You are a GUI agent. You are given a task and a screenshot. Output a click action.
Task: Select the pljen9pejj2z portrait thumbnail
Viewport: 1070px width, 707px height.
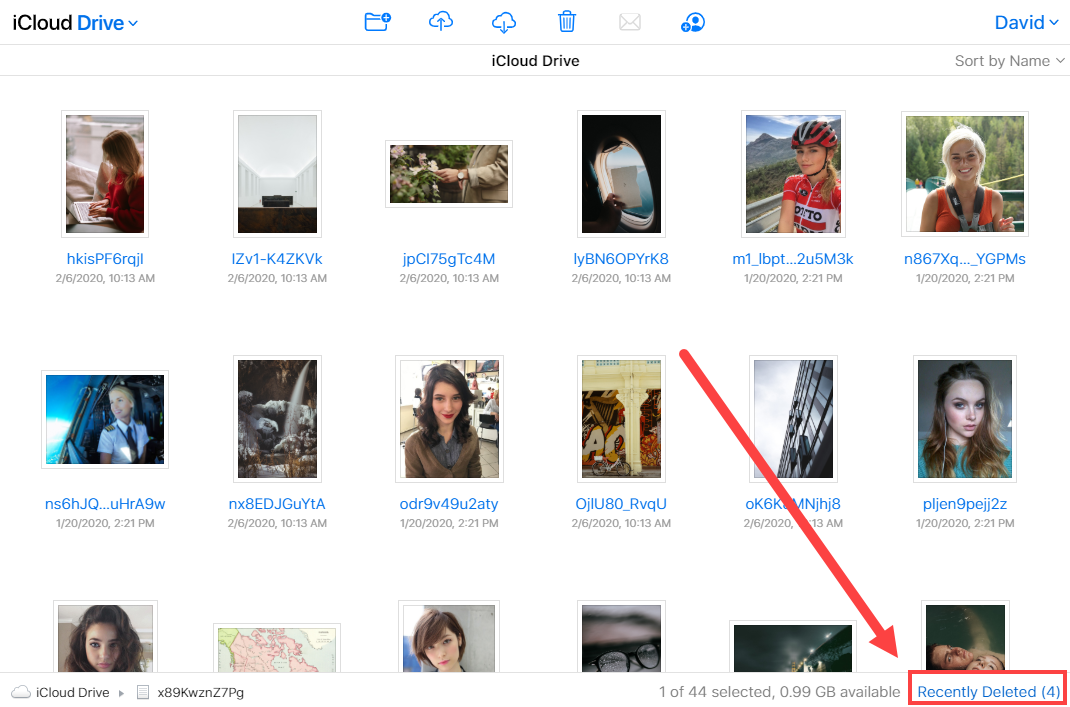coord(965,419)
